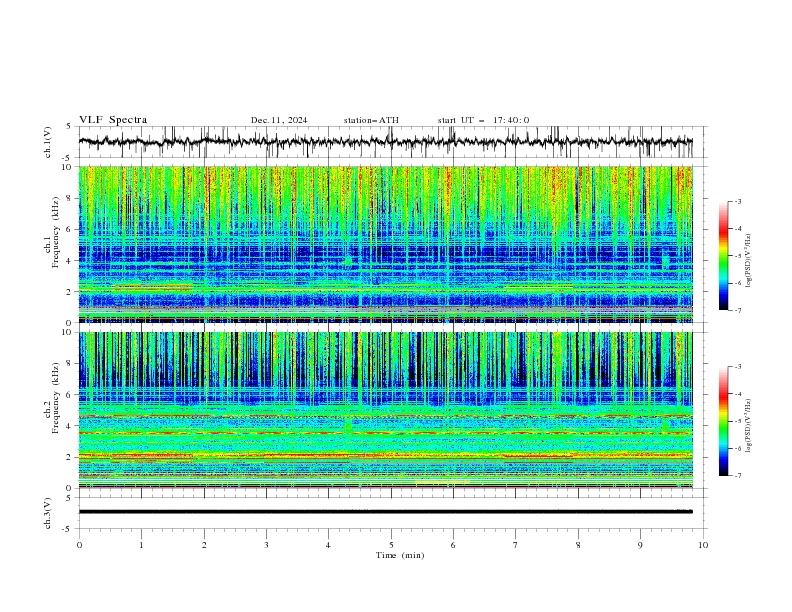Click the ch.2 colorbar 'log(PSD)(V²/Hz)' label

(749, 425)
